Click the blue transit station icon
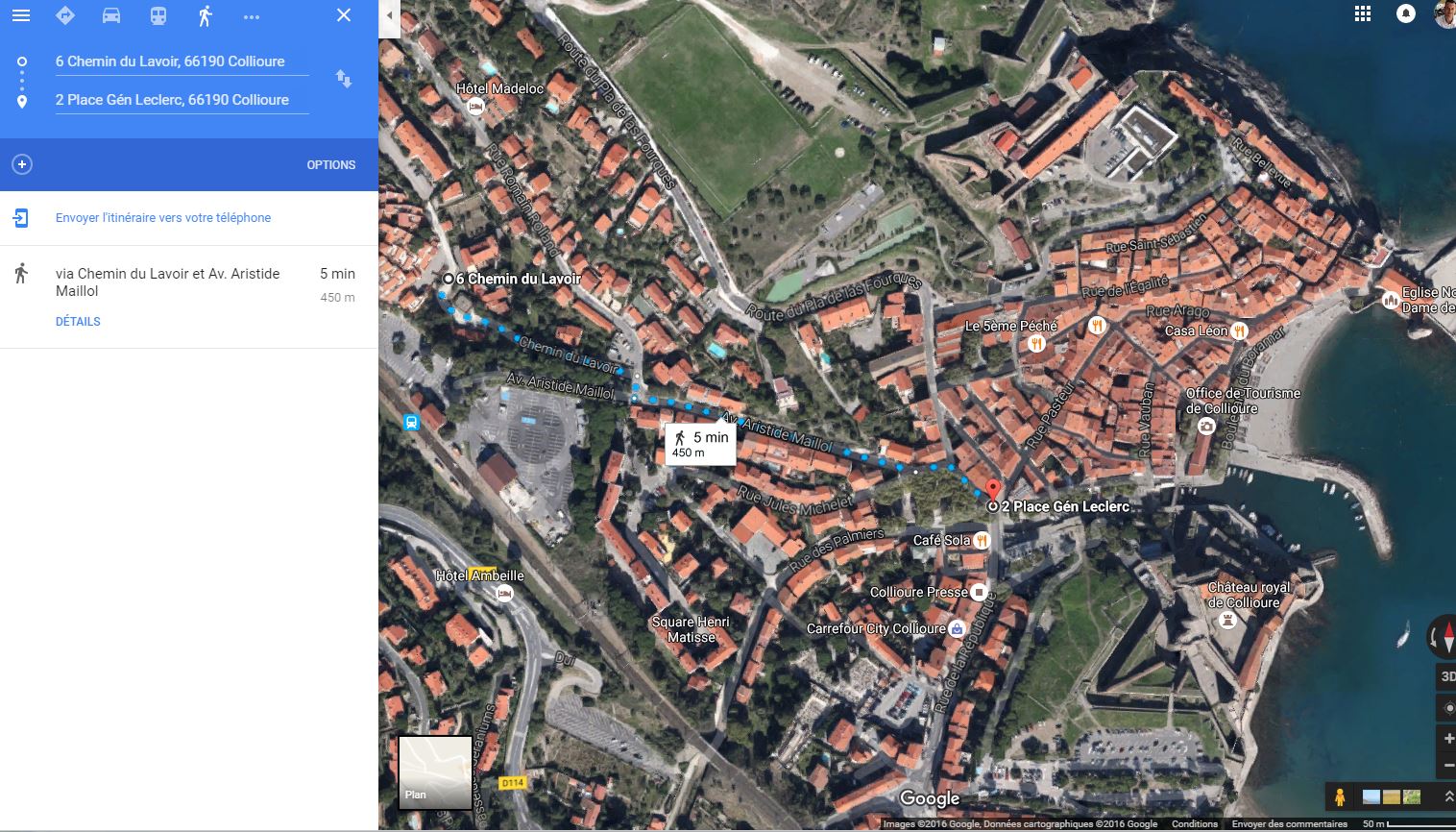Image resolution: width=1456 pixels, height=832 pixels. tap(411, 422)
